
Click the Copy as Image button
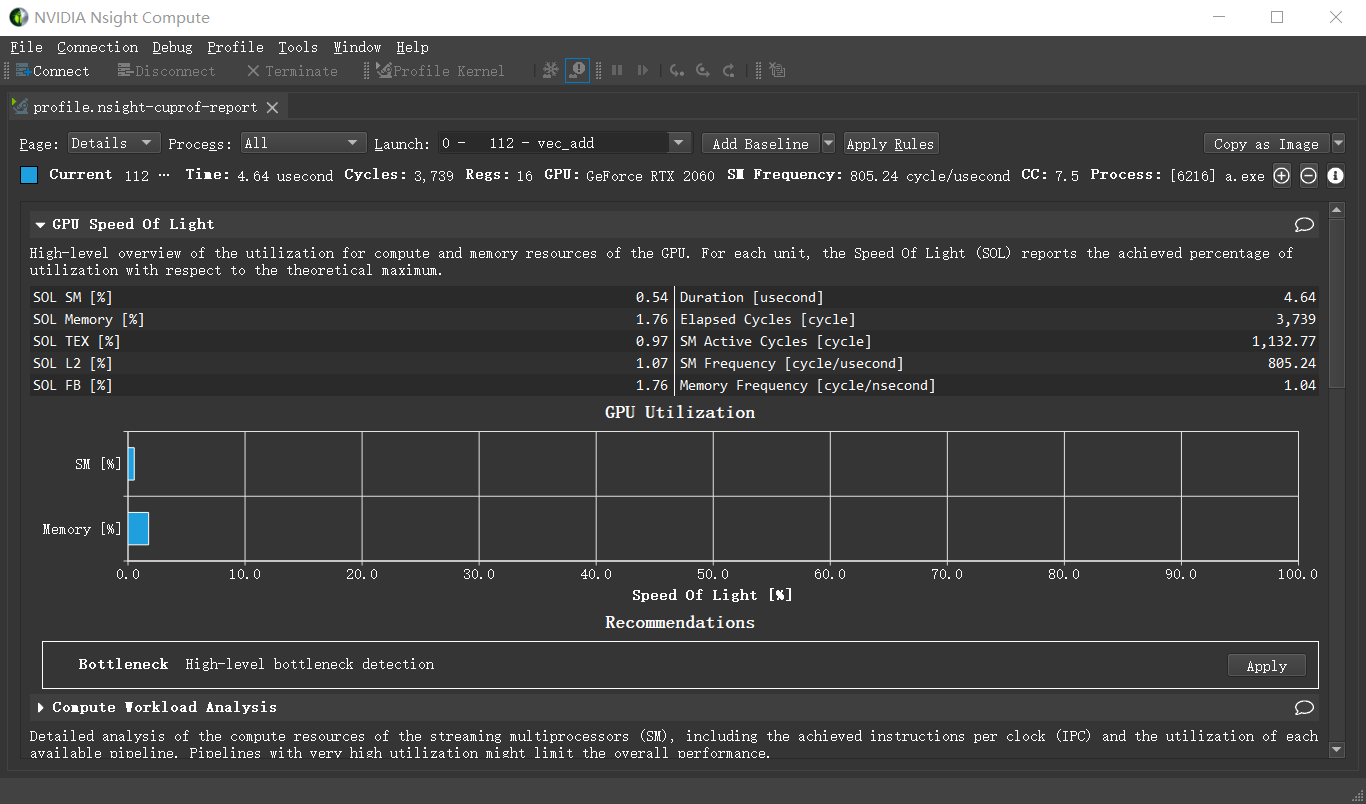click(x=1266, y=144)
